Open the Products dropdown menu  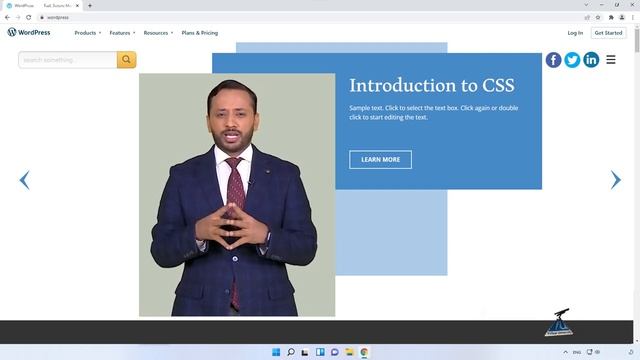click(x=88, y=33)
